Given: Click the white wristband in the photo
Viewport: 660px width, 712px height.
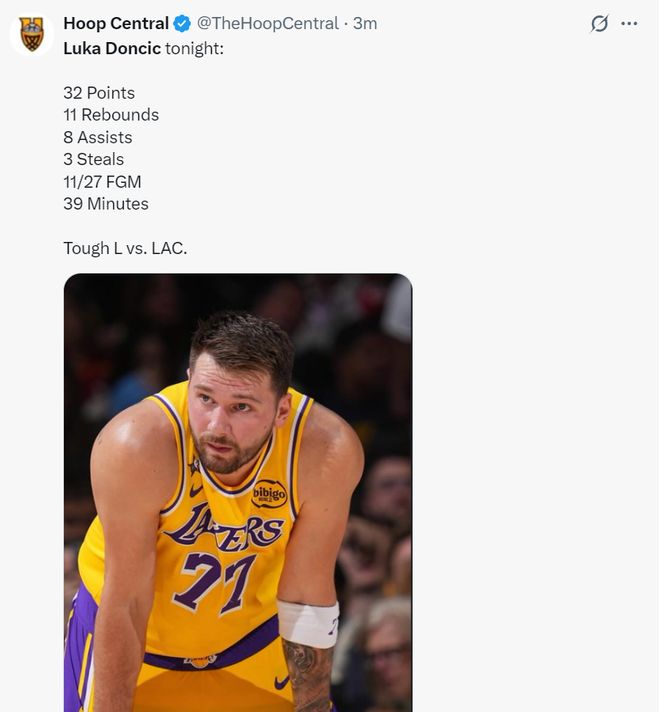Looking at the screenshot, I should point(307,622).
